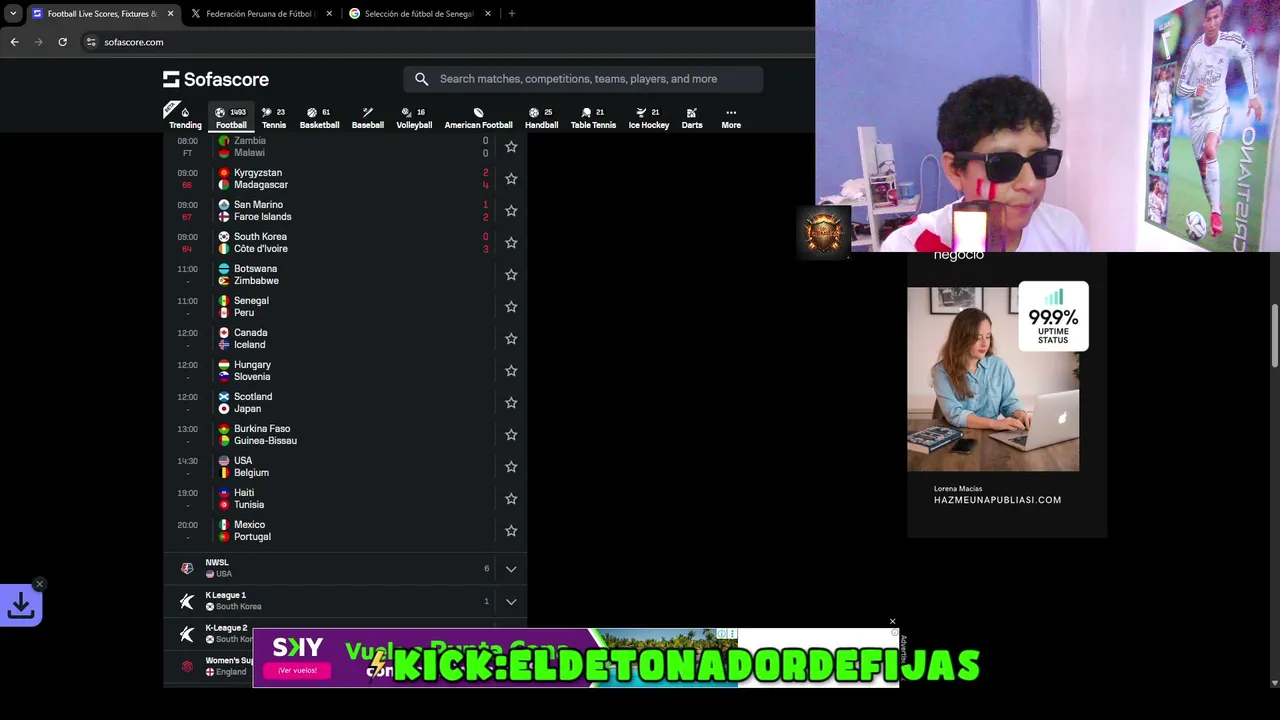Dismiss the download overlay with its X
The width and height of the screenshot is (1280, 720).
coord(39,584)
